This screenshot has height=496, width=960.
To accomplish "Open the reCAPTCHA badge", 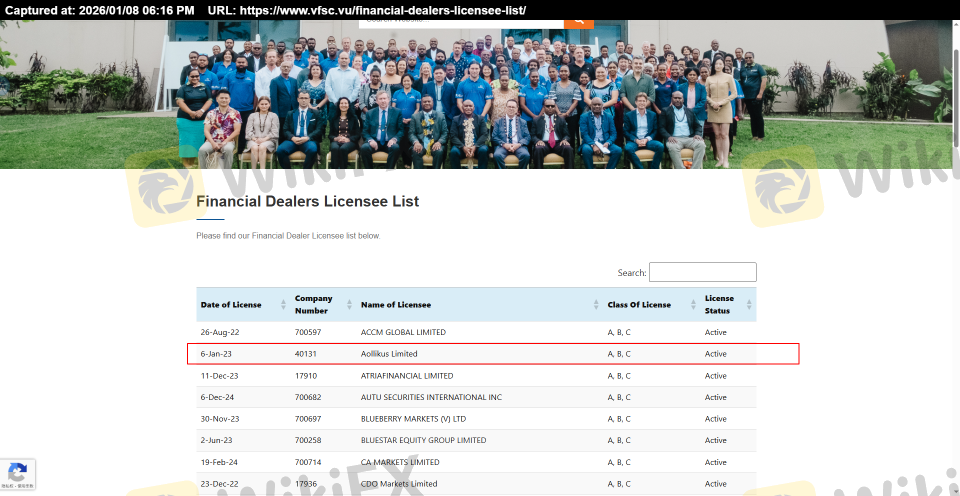I will [x=17, y=475].
